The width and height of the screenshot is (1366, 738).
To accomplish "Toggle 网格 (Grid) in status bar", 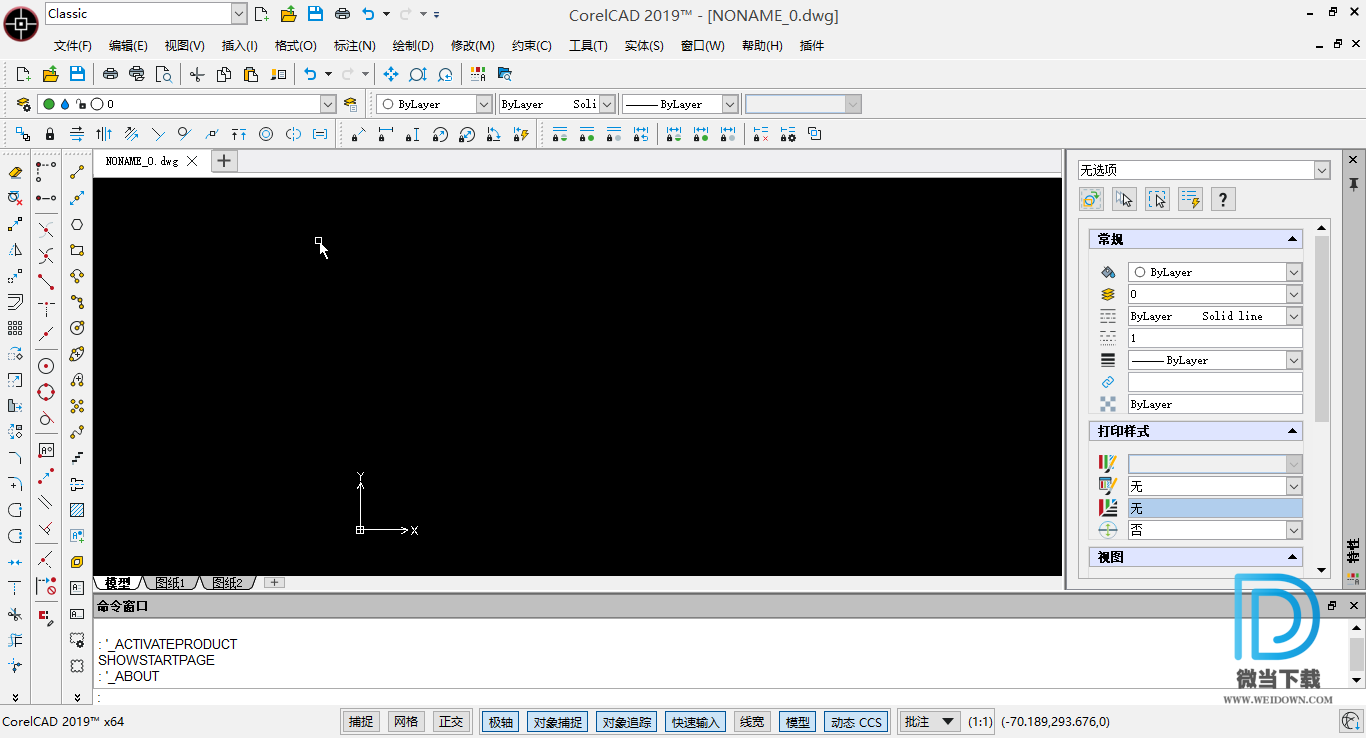I will 405,722.
